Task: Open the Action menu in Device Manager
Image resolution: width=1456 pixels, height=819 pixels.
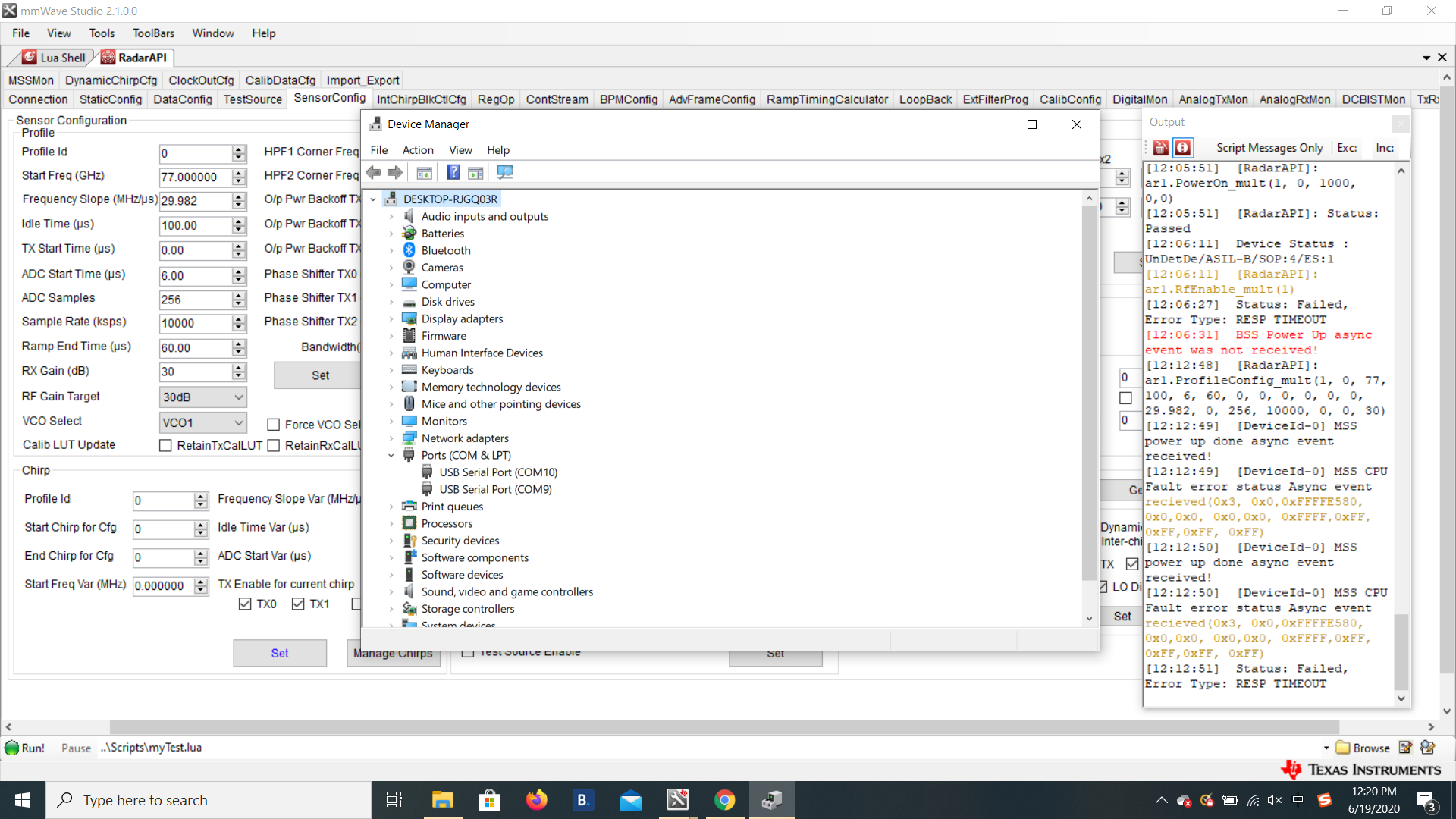Action: [418, 150]
